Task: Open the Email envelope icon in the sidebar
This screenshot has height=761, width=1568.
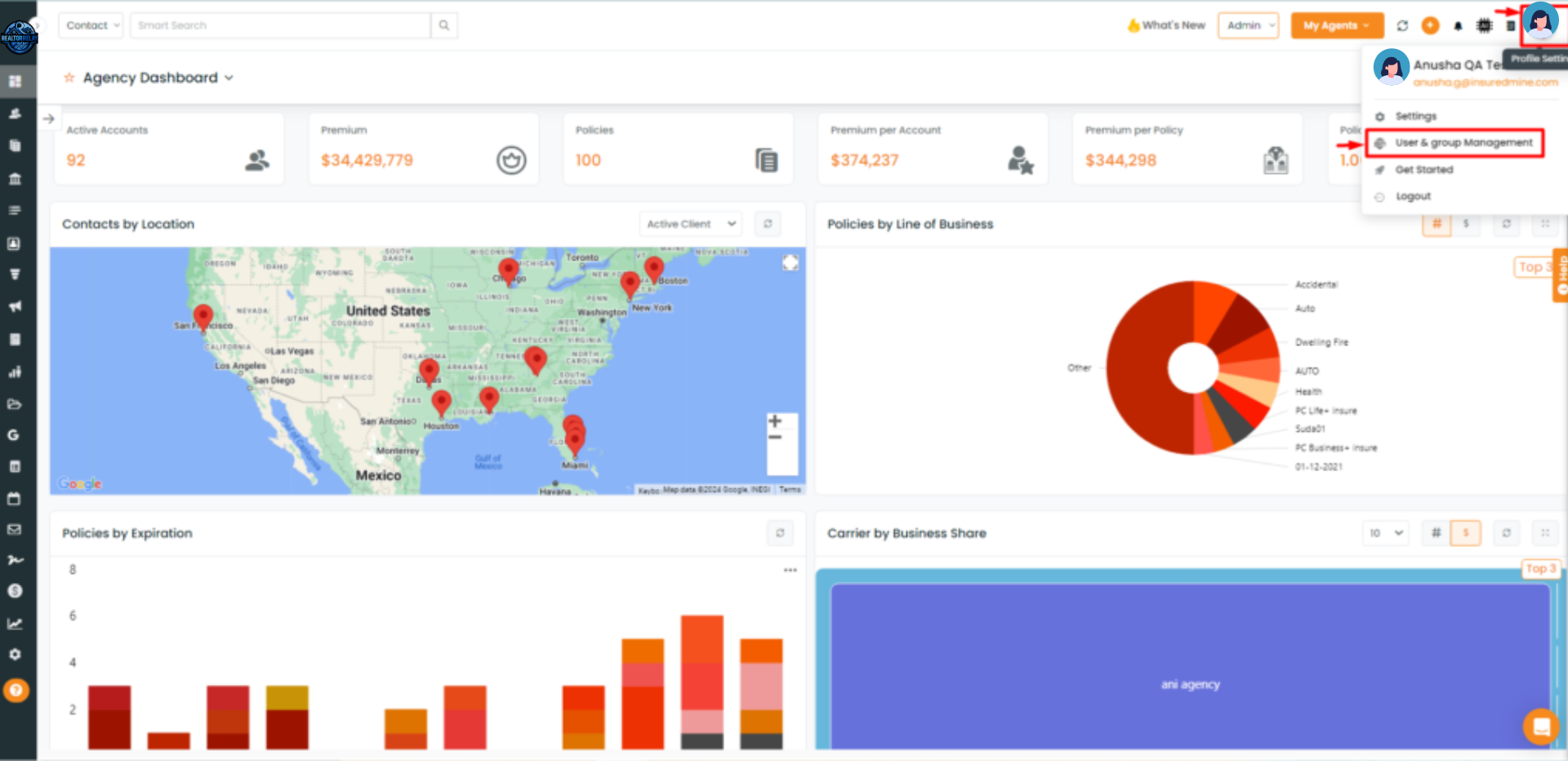Action: point(15,530)
